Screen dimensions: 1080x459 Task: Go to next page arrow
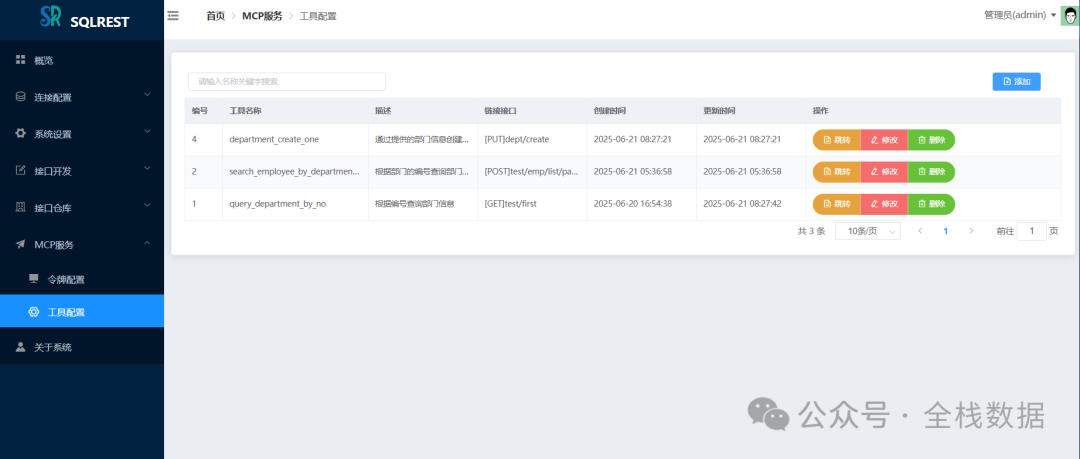(971, 231)
